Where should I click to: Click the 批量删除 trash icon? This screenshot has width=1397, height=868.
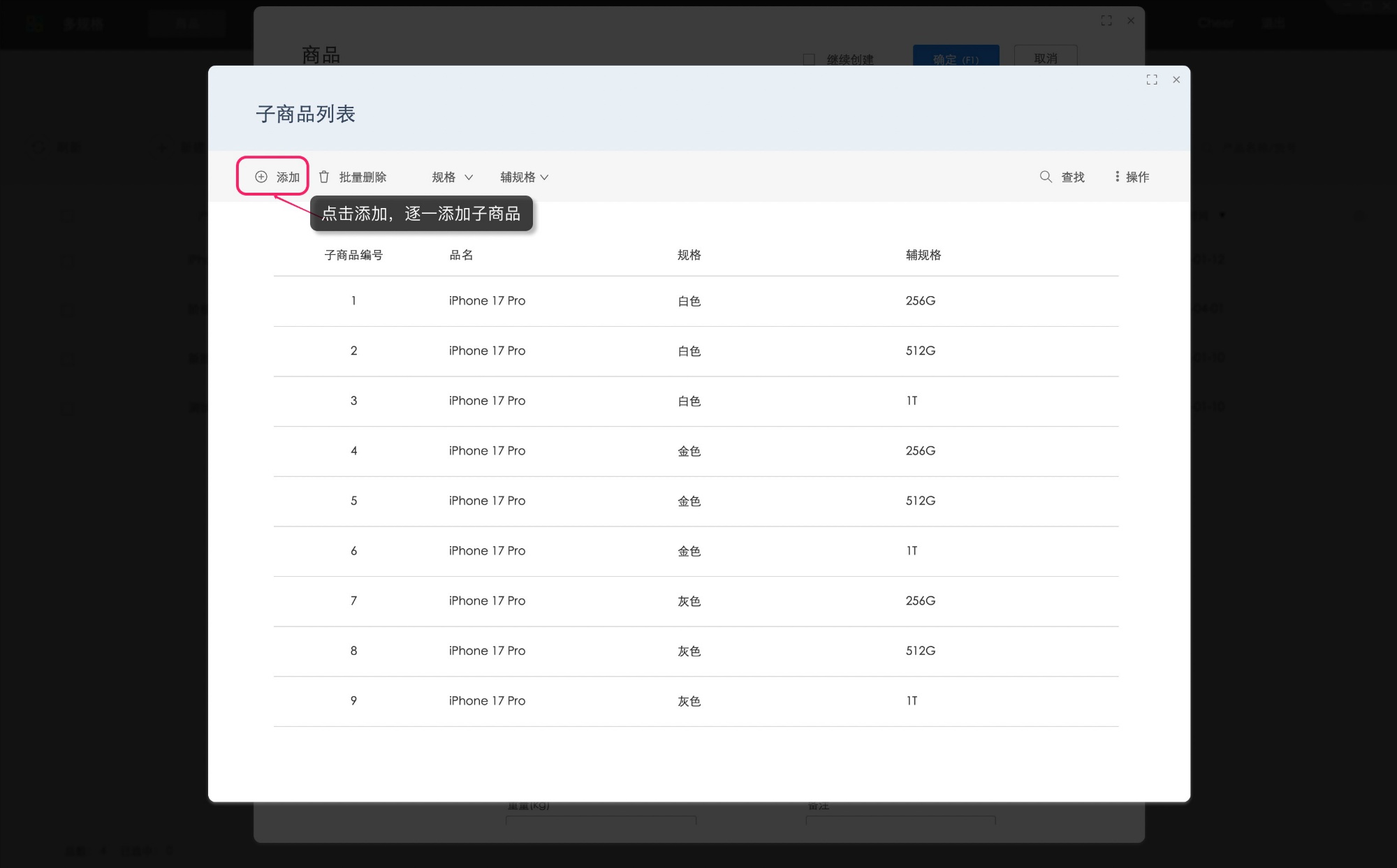(x=324, y=177)
